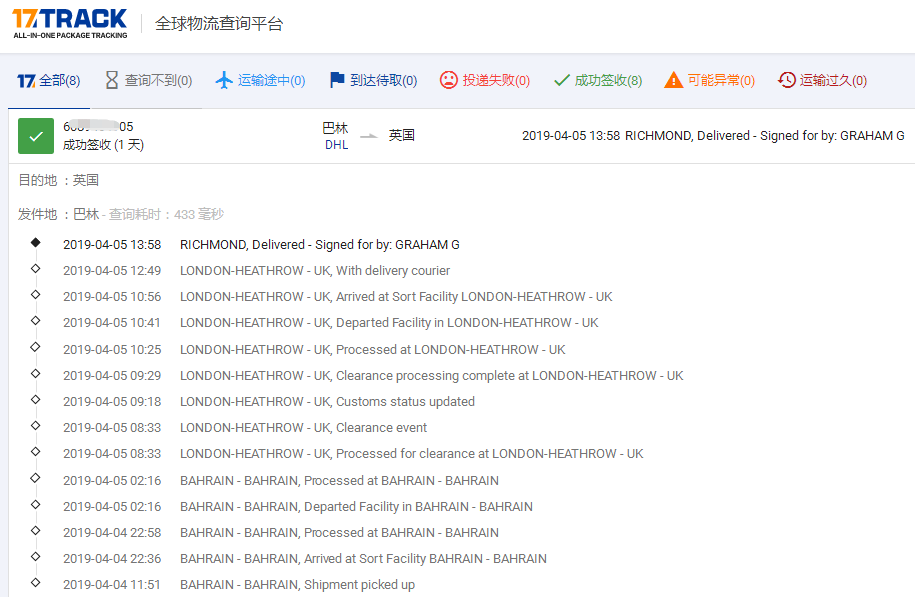
Task: Click the DHL carrier label
Action: pyautogui.click(x=336, y=144)
